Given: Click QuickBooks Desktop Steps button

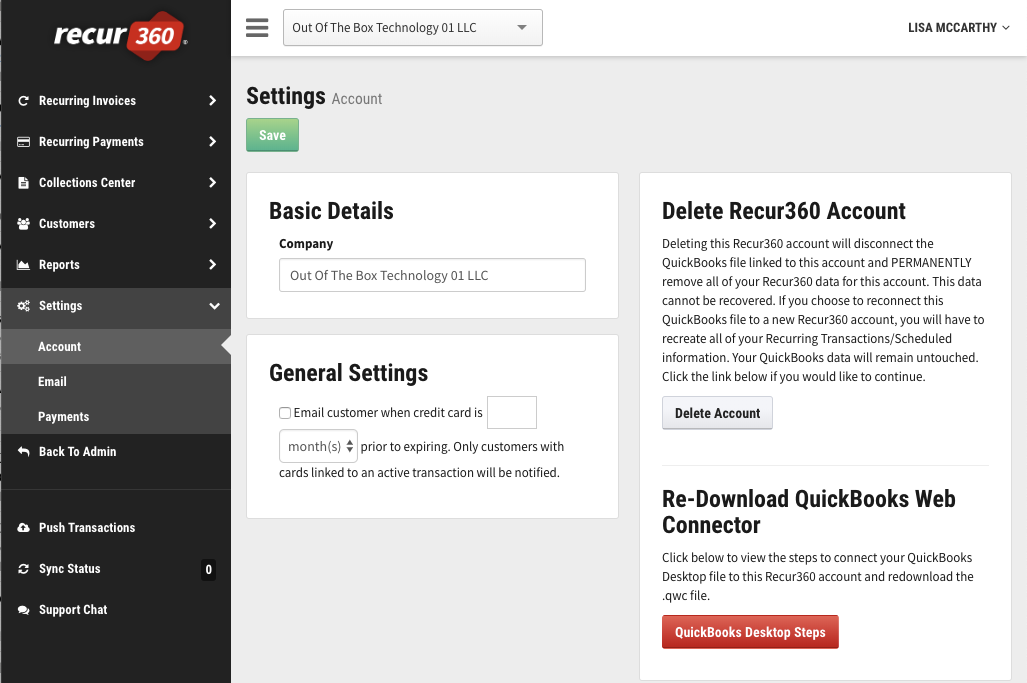Looking at the screenshot, I should point(750,632).
